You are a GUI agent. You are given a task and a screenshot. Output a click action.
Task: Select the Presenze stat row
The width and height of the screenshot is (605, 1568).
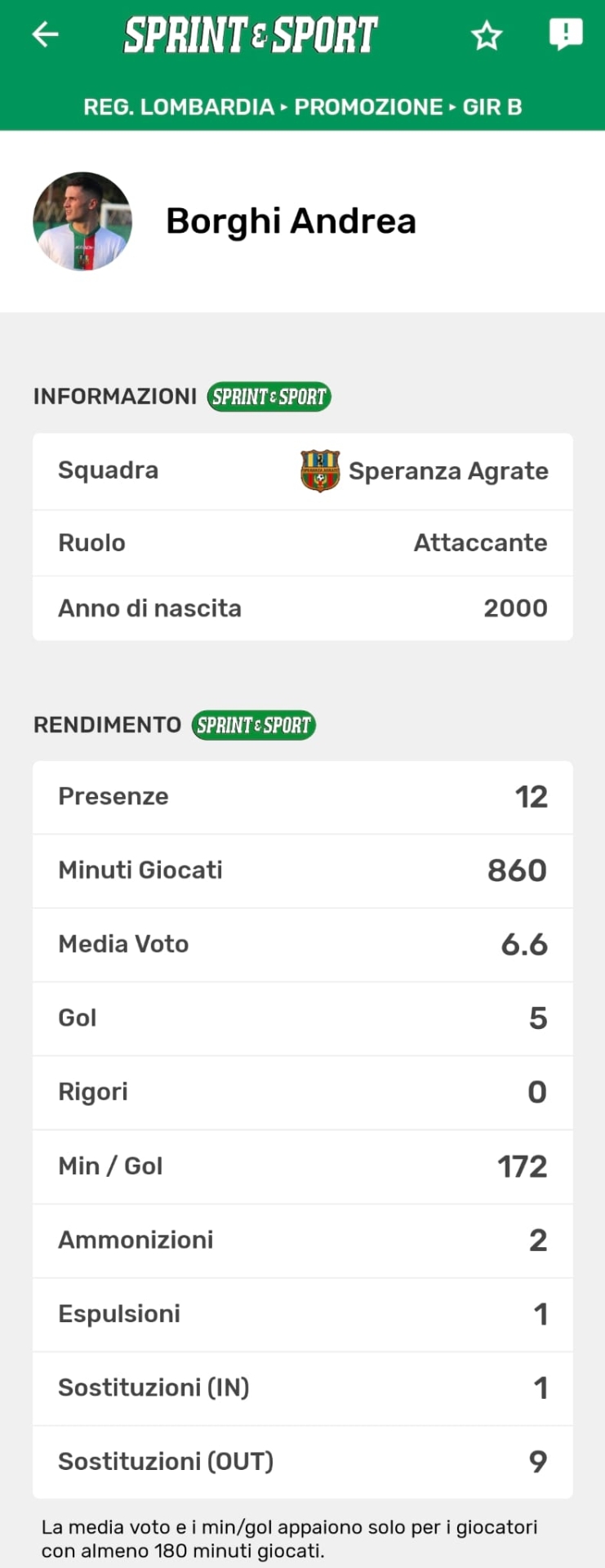tap(303, 797)
